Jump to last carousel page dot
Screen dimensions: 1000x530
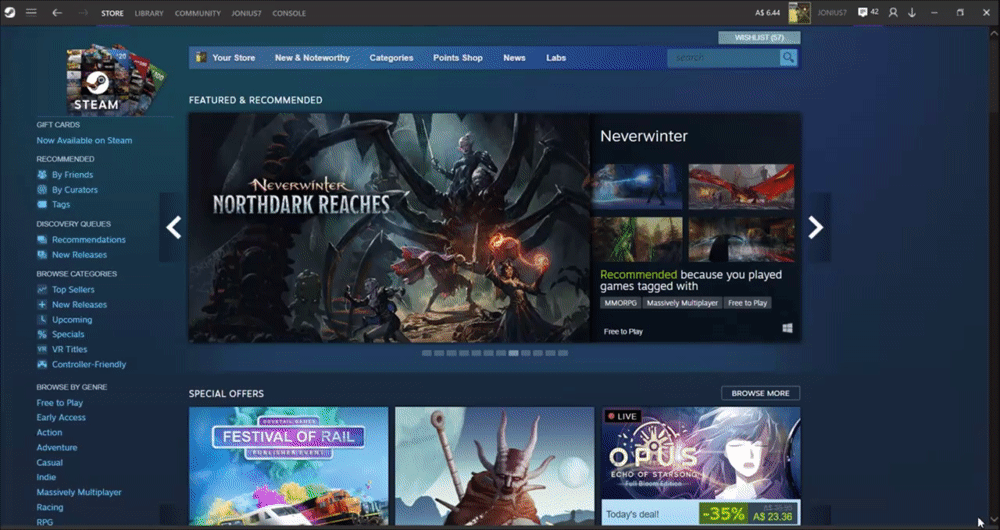coord(563,353)
